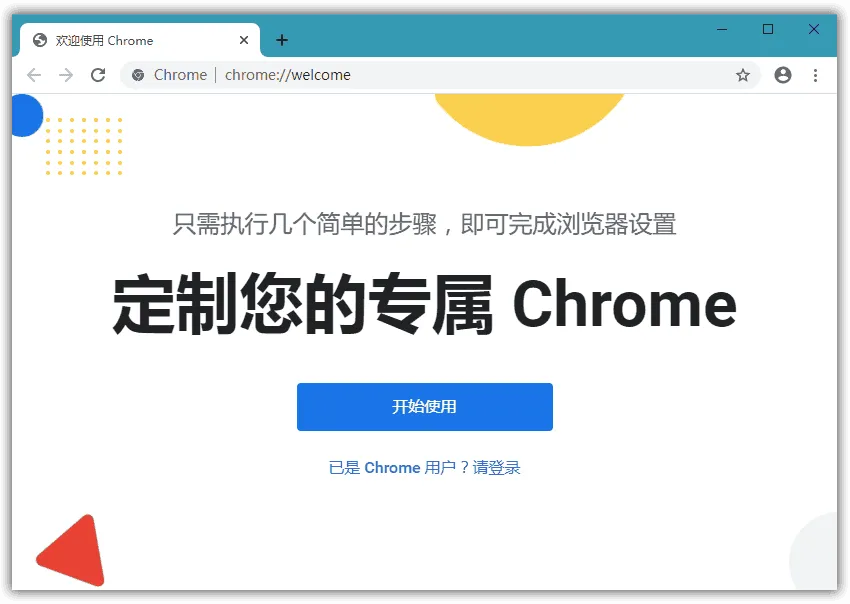The width and height of the screenshot is (850, 604).
Task: Maximize the Chrome window
Action: click(x=768, y=29)
